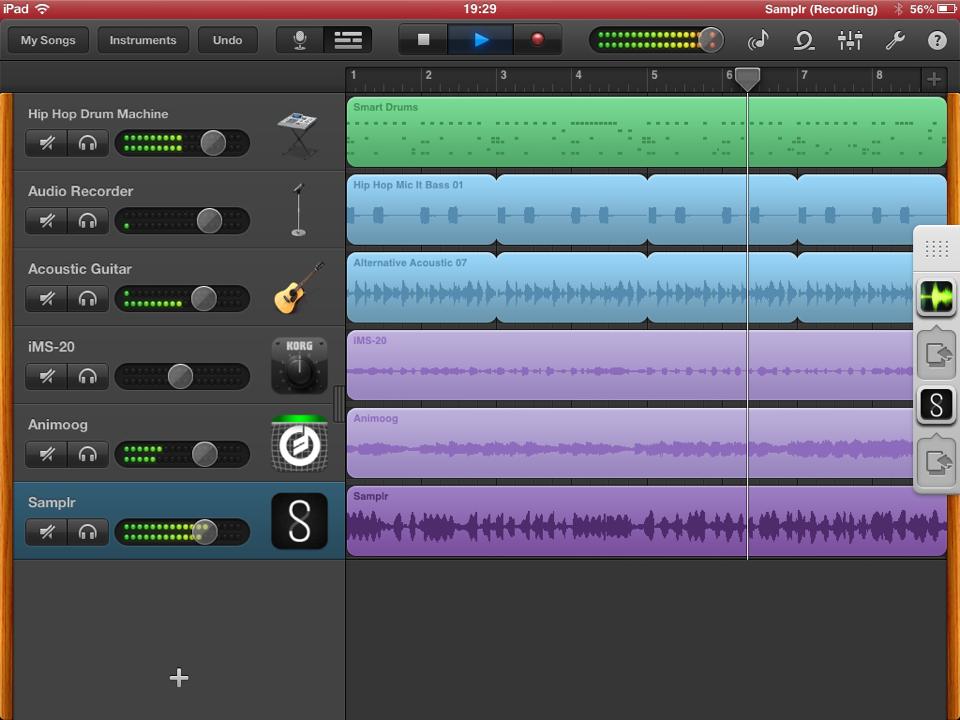
Task: Click the red Record button
Action: coord(537,40)
